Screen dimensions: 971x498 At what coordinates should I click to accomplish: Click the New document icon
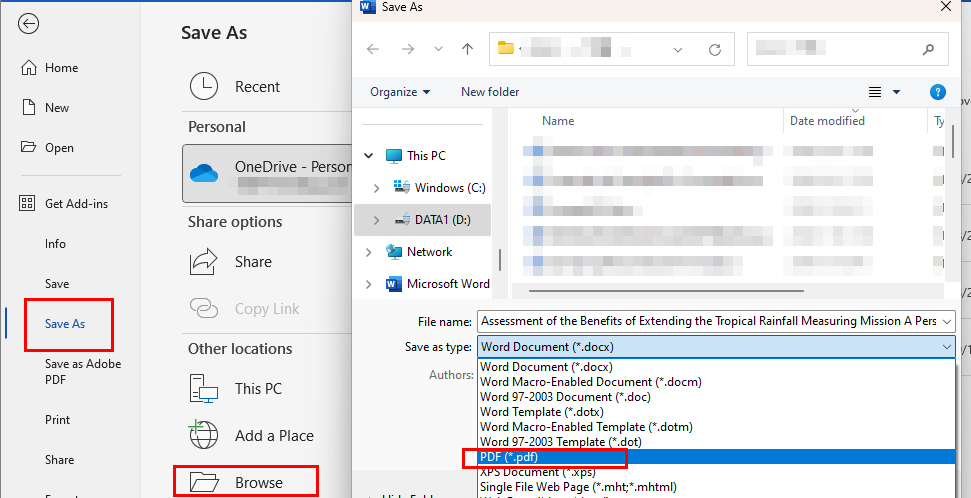(x=28, y=107)
